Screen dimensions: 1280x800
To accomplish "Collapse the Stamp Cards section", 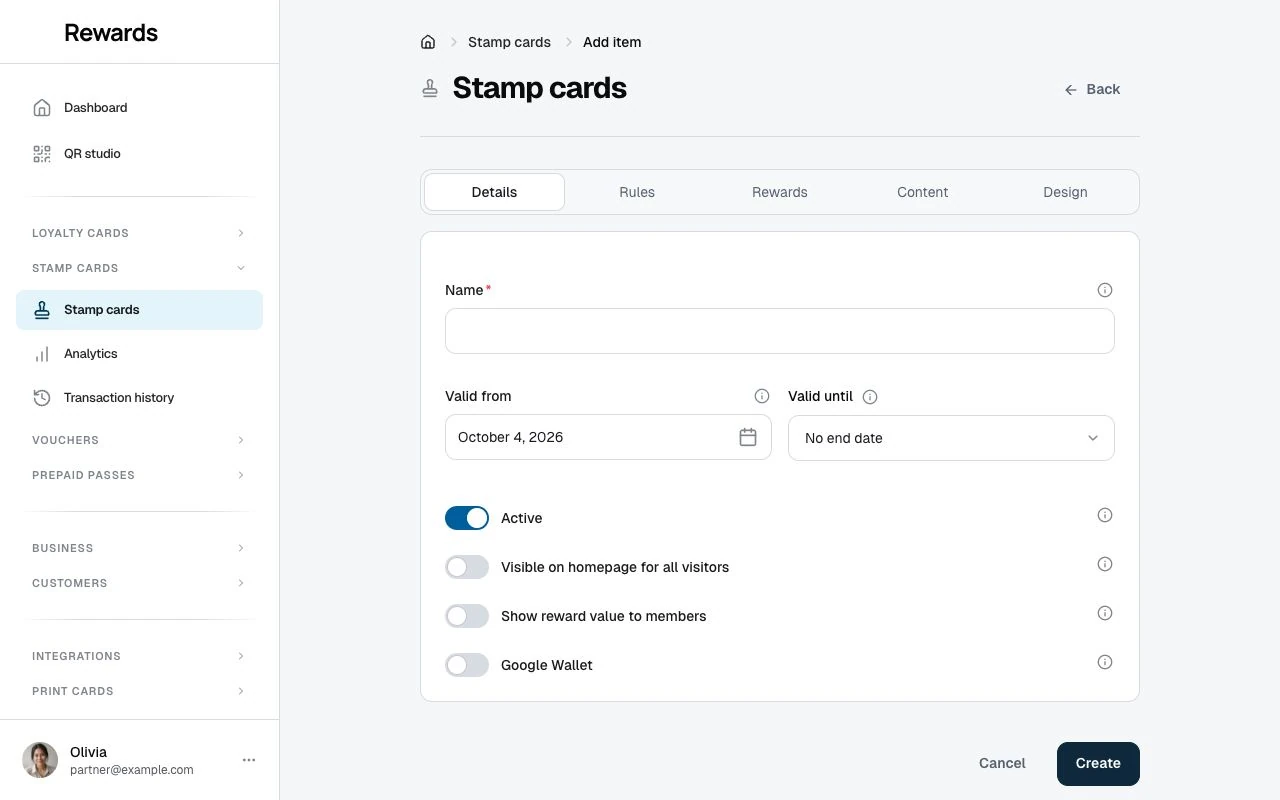I will click(x=139, y=268).
